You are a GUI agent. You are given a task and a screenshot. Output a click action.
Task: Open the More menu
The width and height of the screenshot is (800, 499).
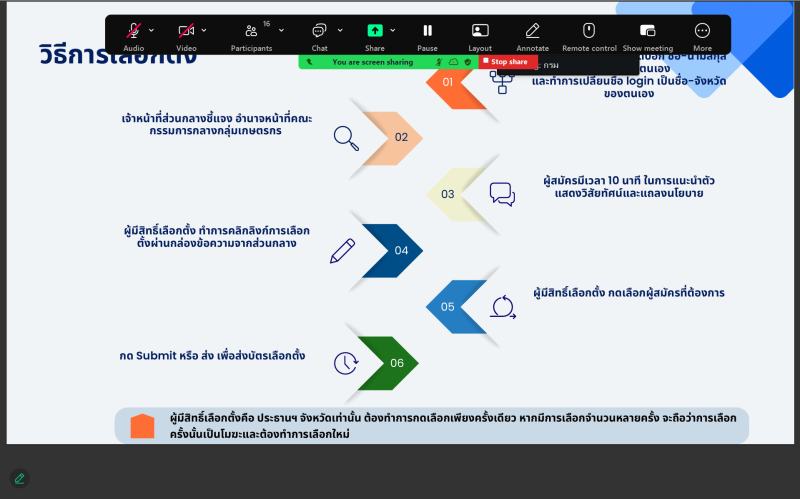click(702, 32)
